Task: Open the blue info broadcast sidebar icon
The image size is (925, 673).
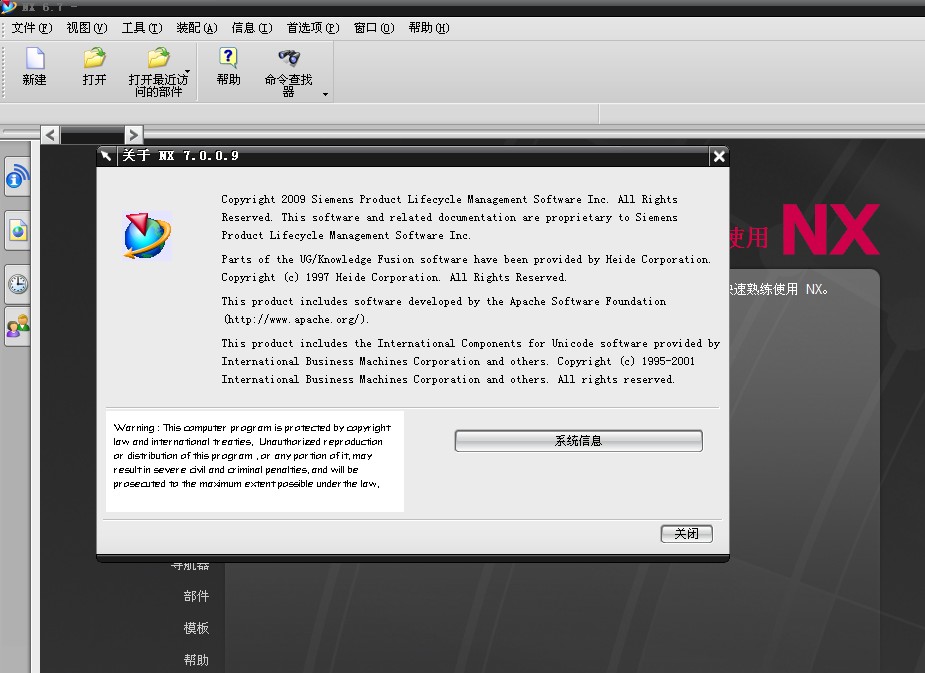Action: (18, 176)
